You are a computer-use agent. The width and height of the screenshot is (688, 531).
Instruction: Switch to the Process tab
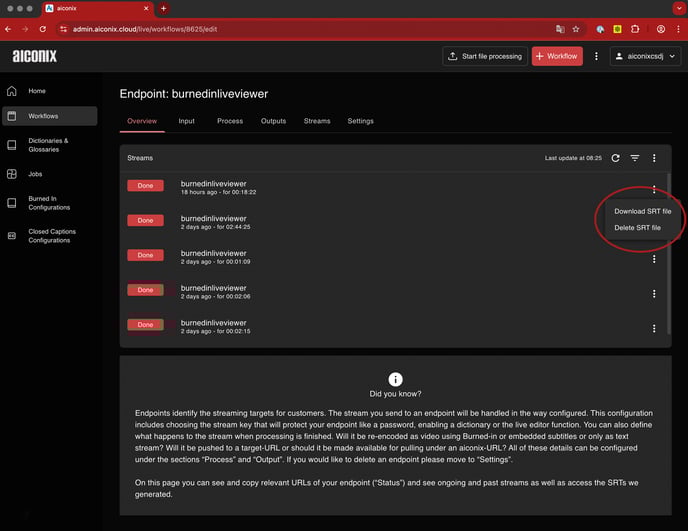click(x=230, y=121)
